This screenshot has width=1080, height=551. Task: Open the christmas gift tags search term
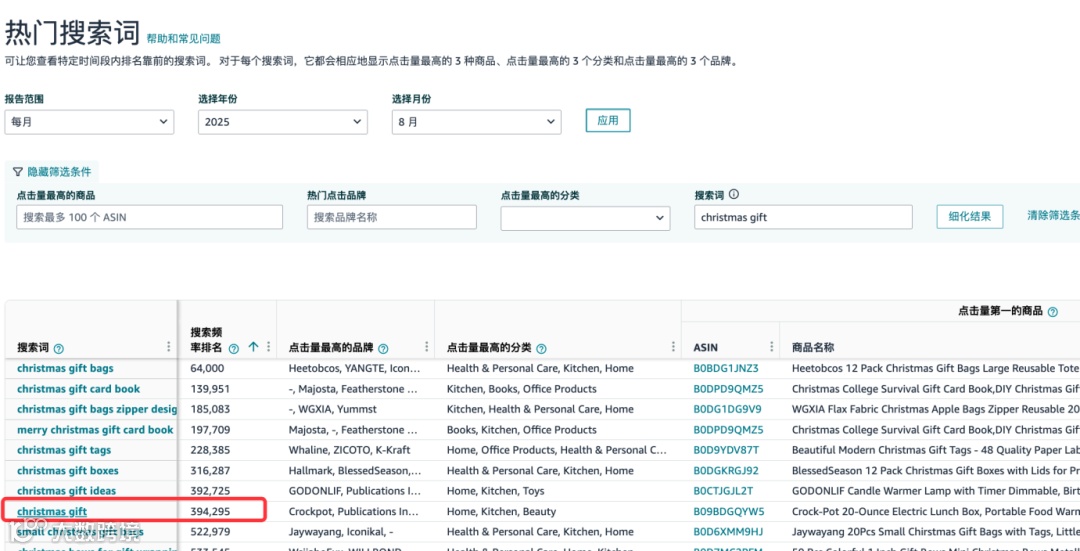click(64, 450)
